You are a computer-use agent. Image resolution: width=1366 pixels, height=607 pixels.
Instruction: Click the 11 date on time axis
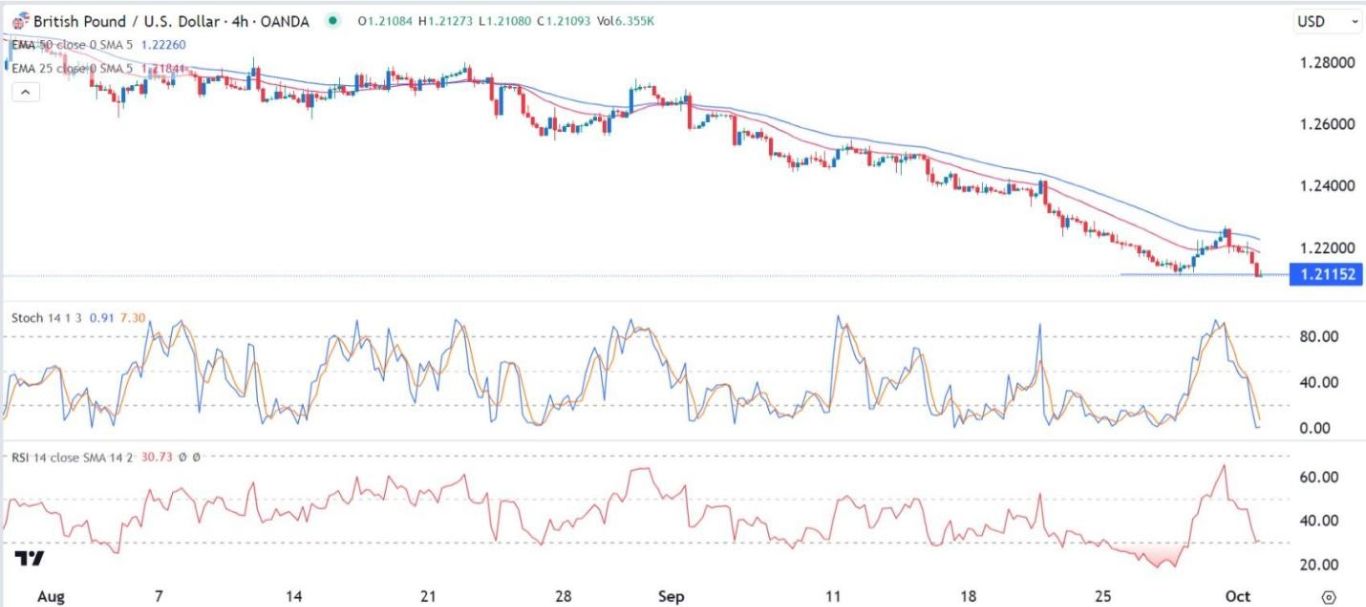834,597
